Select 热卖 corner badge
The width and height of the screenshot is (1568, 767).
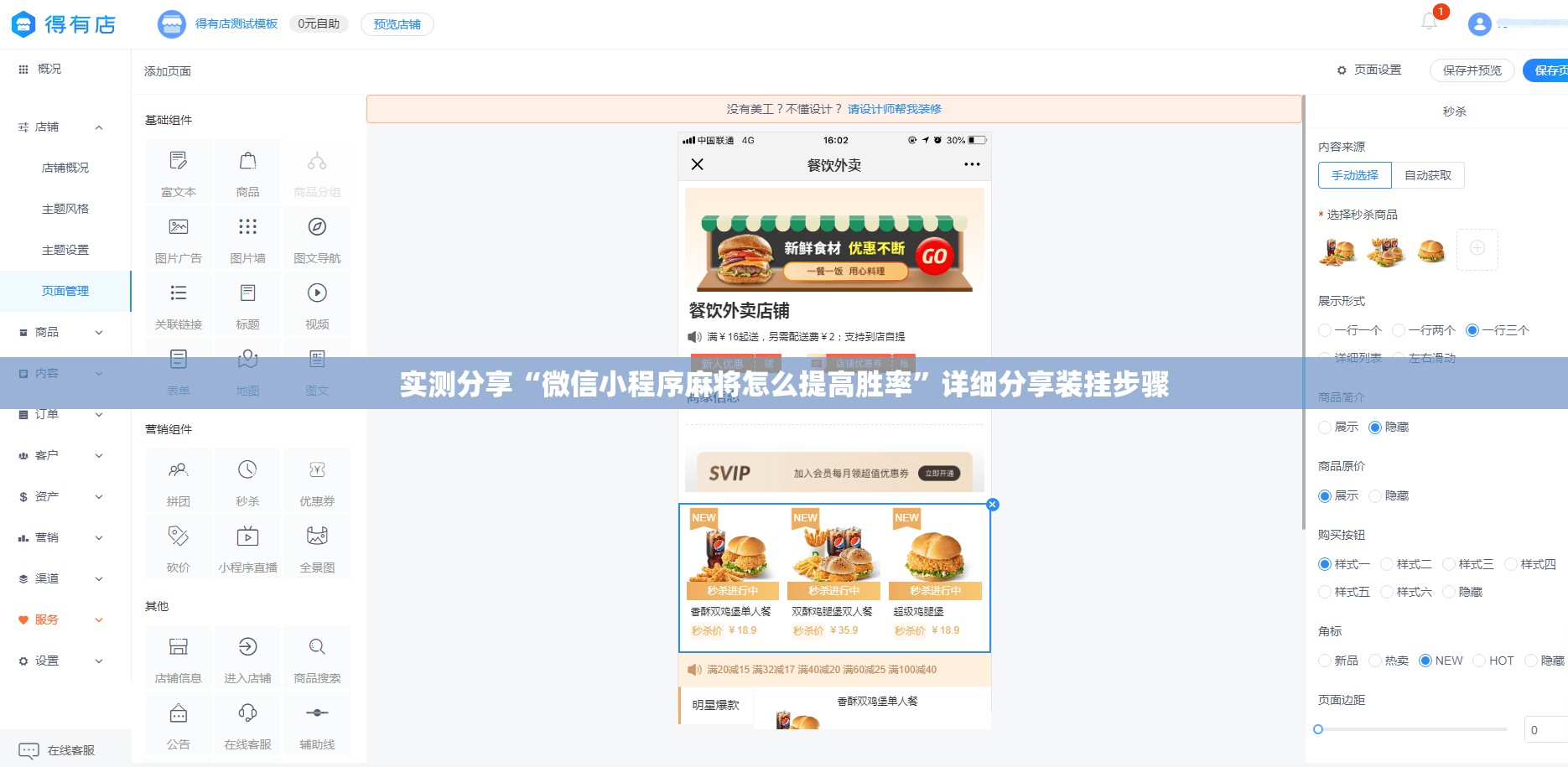click(x=1389, y=661)
